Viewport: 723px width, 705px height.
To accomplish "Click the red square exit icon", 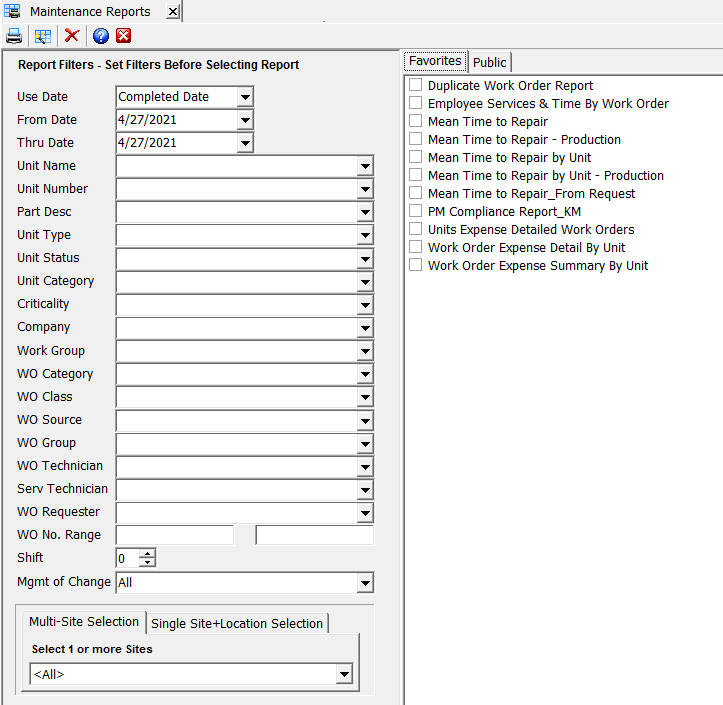I will 124,36.
